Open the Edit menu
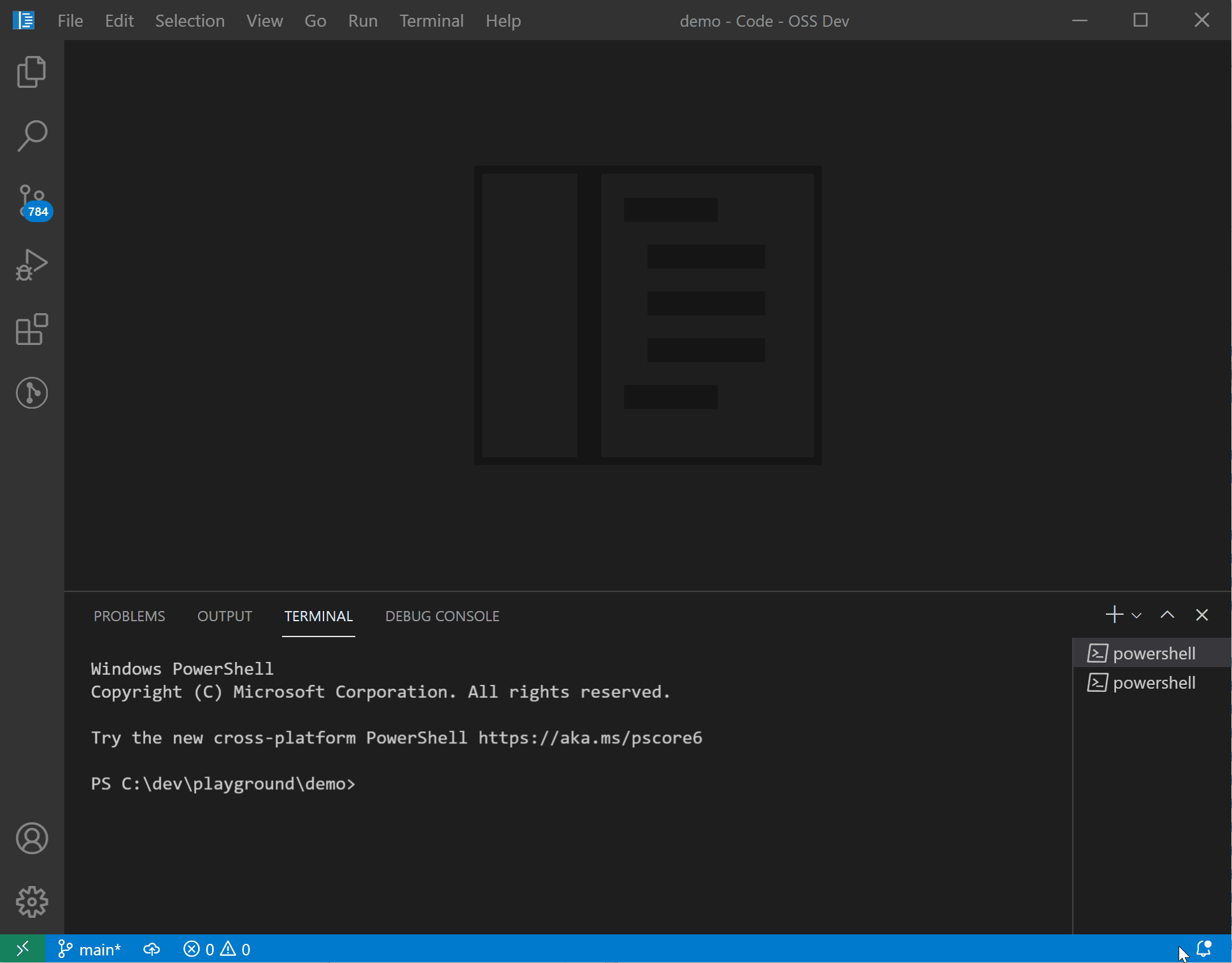Screen dimensions: 1232x963 [x=119, y=20]
